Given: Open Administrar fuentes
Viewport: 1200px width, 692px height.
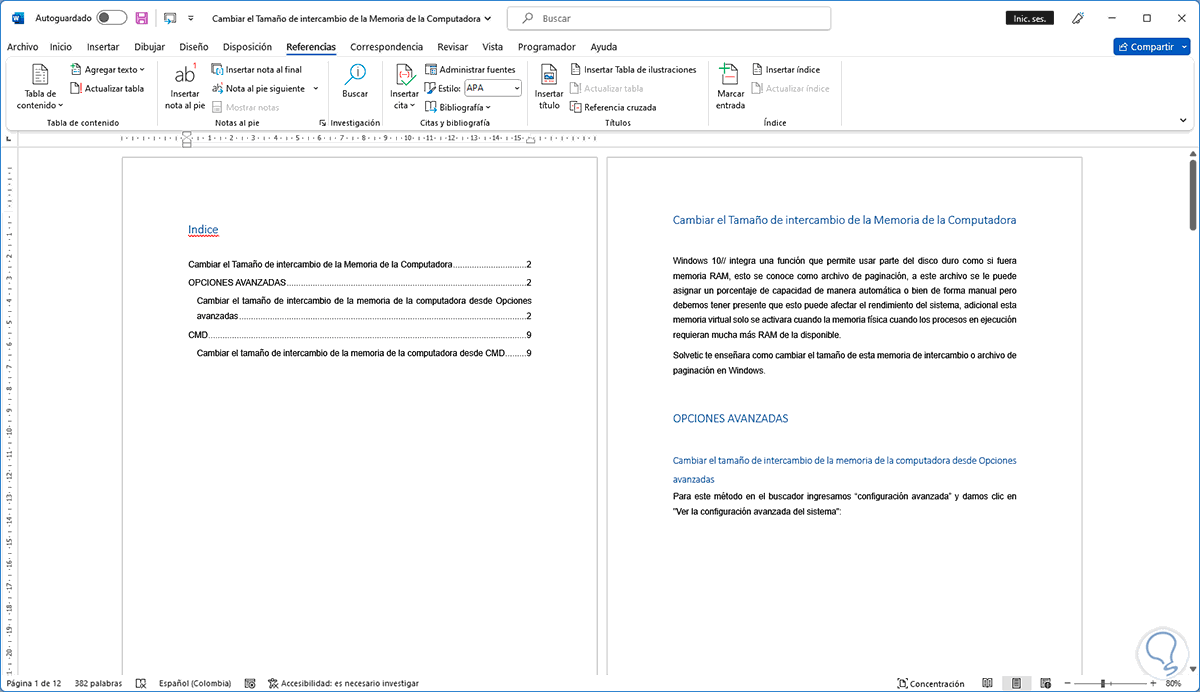Looking at the screenshot, I should tap(470, 70).
